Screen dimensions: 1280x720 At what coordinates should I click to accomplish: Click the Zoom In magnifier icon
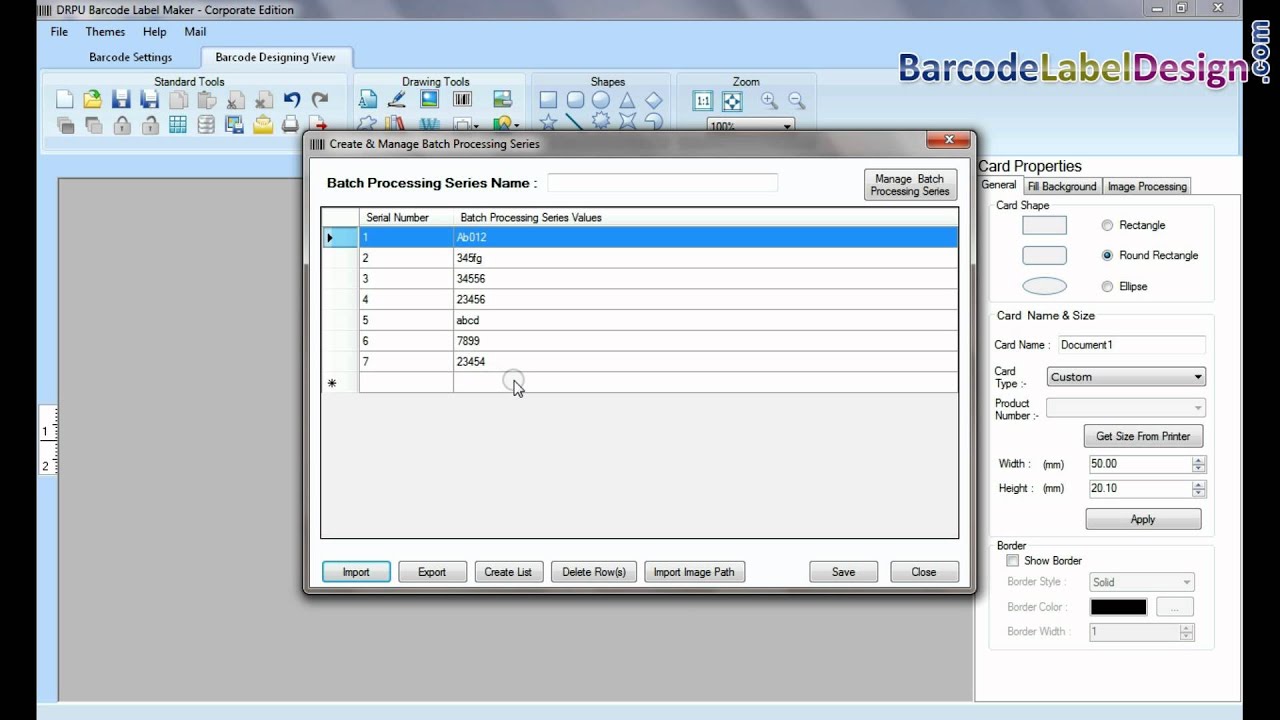click(769, 100)
